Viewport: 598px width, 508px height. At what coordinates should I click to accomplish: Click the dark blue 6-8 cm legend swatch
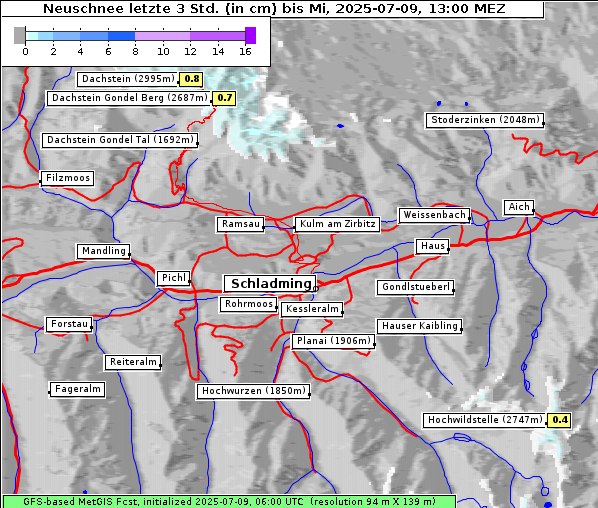click(x=122, y=36)
